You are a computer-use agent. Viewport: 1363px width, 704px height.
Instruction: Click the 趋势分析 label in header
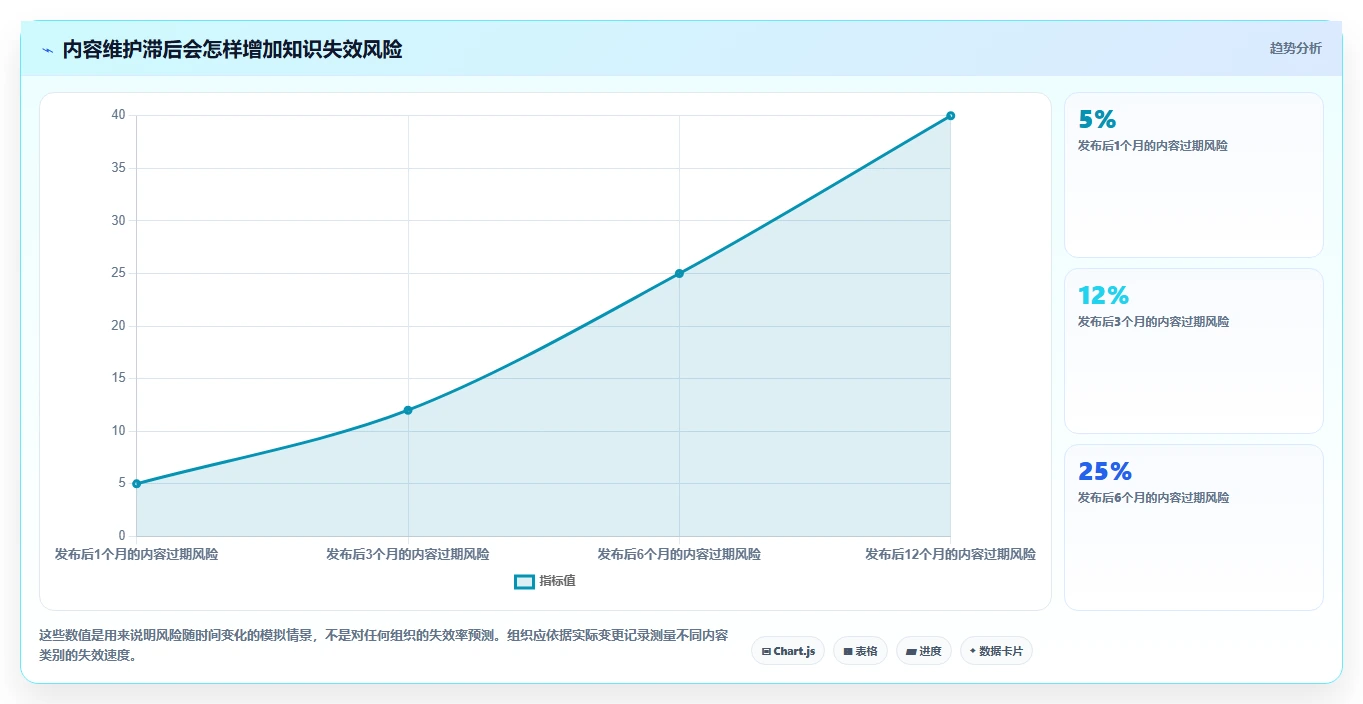click(x=1295, y=48)
